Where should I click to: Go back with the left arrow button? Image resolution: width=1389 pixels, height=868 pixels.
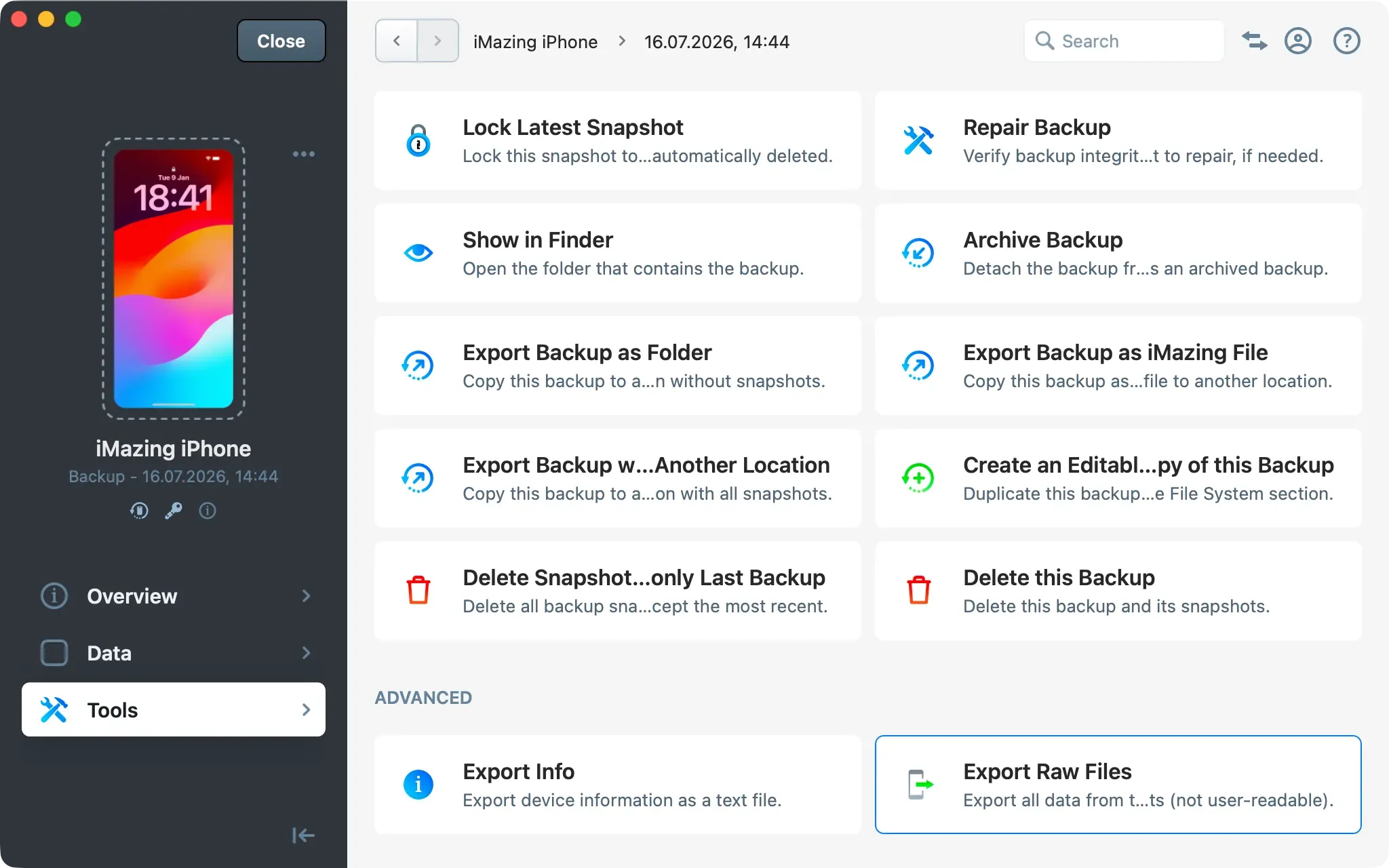397,41
